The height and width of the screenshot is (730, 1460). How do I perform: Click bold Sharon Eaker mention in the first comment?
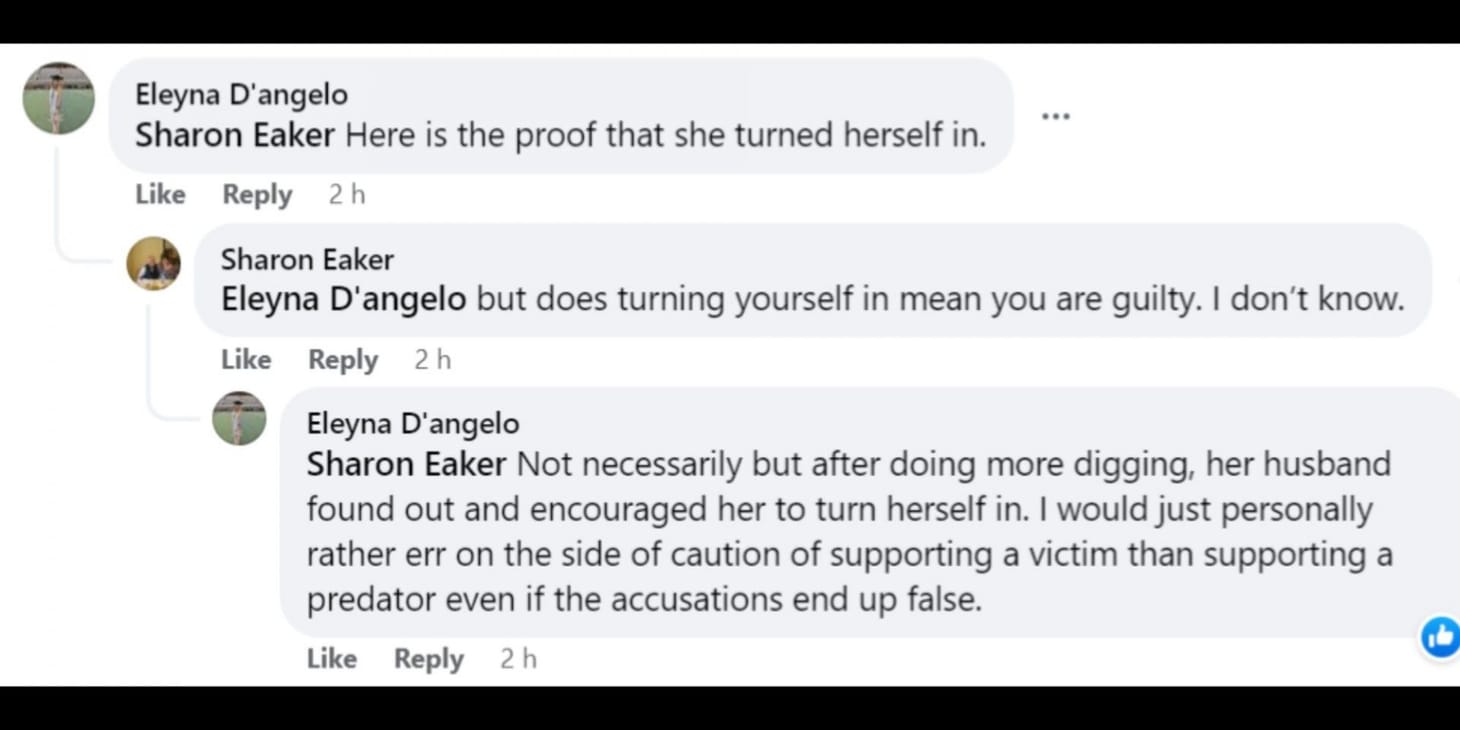235,135
